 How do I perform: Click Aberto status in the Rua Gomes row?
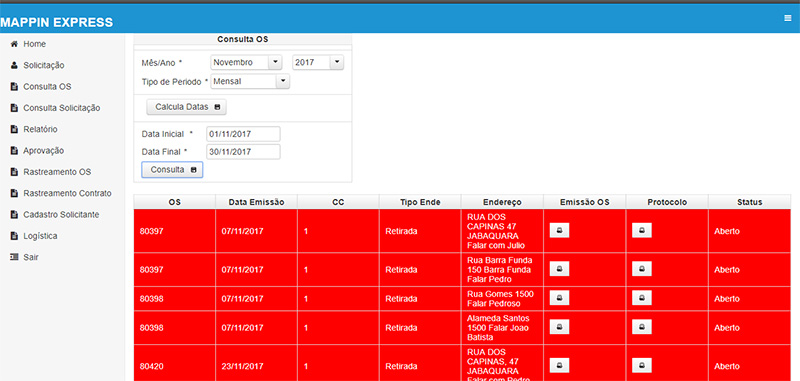tap(727, 299)
